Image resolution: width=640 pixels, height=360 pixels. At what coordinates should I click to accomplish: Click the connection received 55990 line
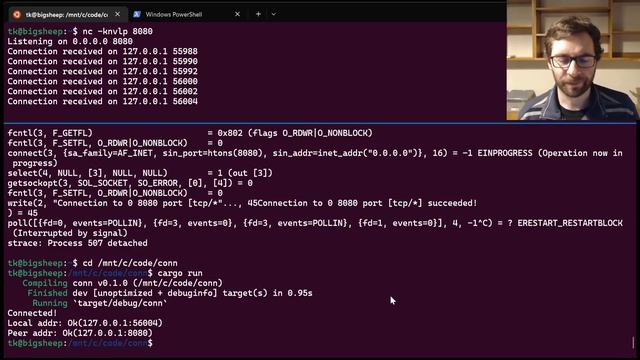click(102, 61)
